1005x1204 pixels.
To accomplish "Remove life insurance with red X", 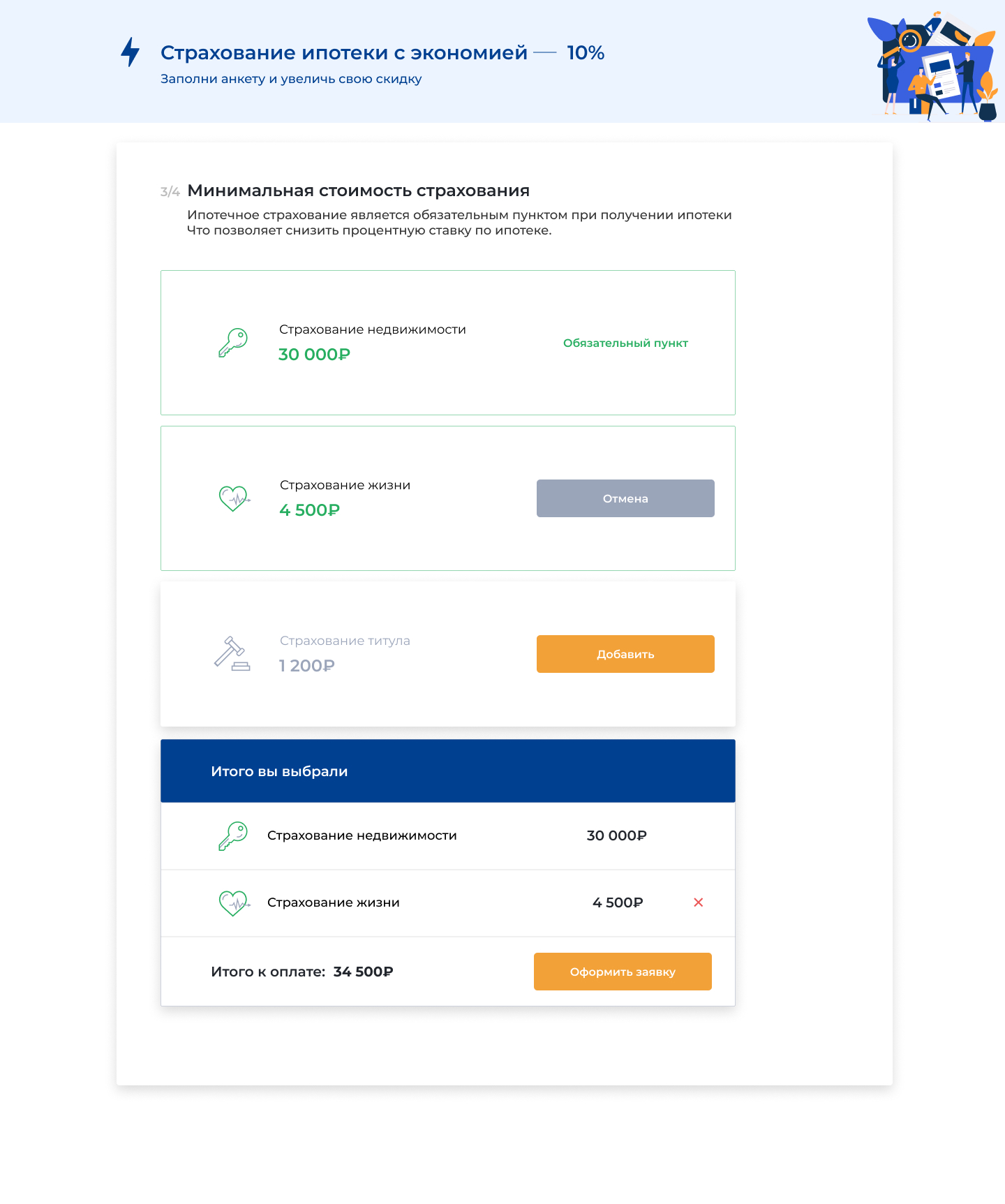I will [698, 902].
